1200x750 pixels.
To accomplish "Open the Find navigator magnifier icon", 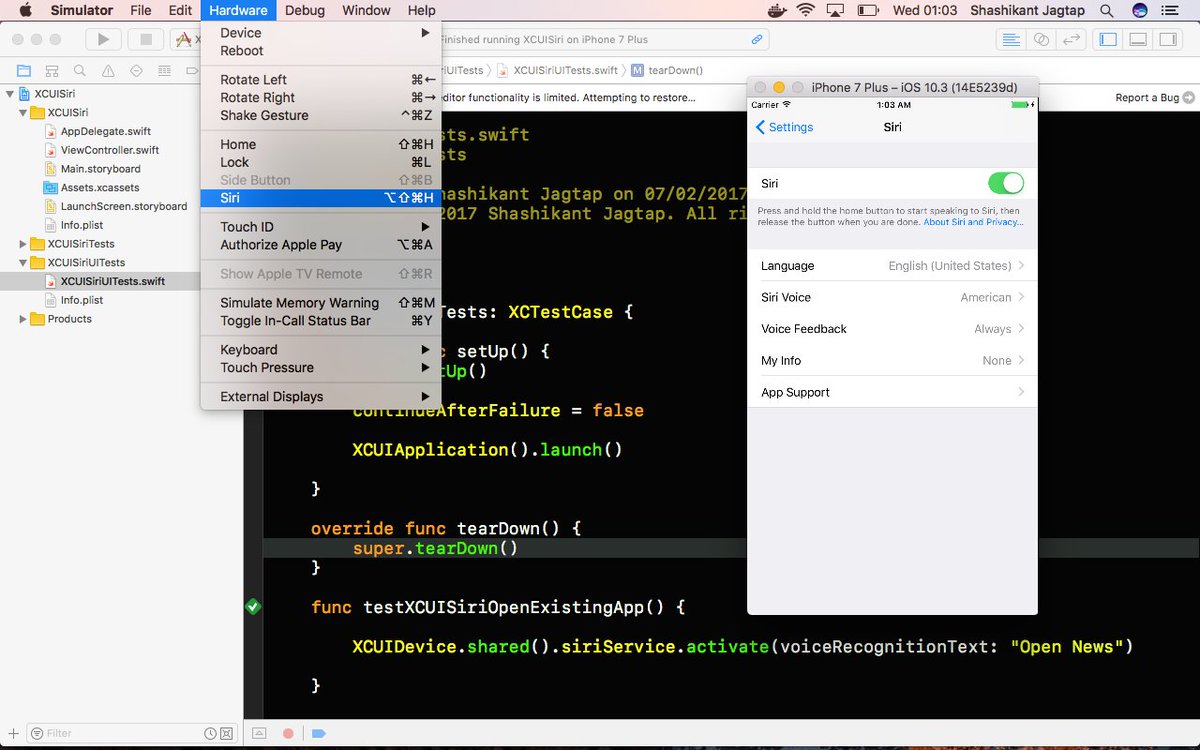I will pyautogui.click(x=78, y=71).
